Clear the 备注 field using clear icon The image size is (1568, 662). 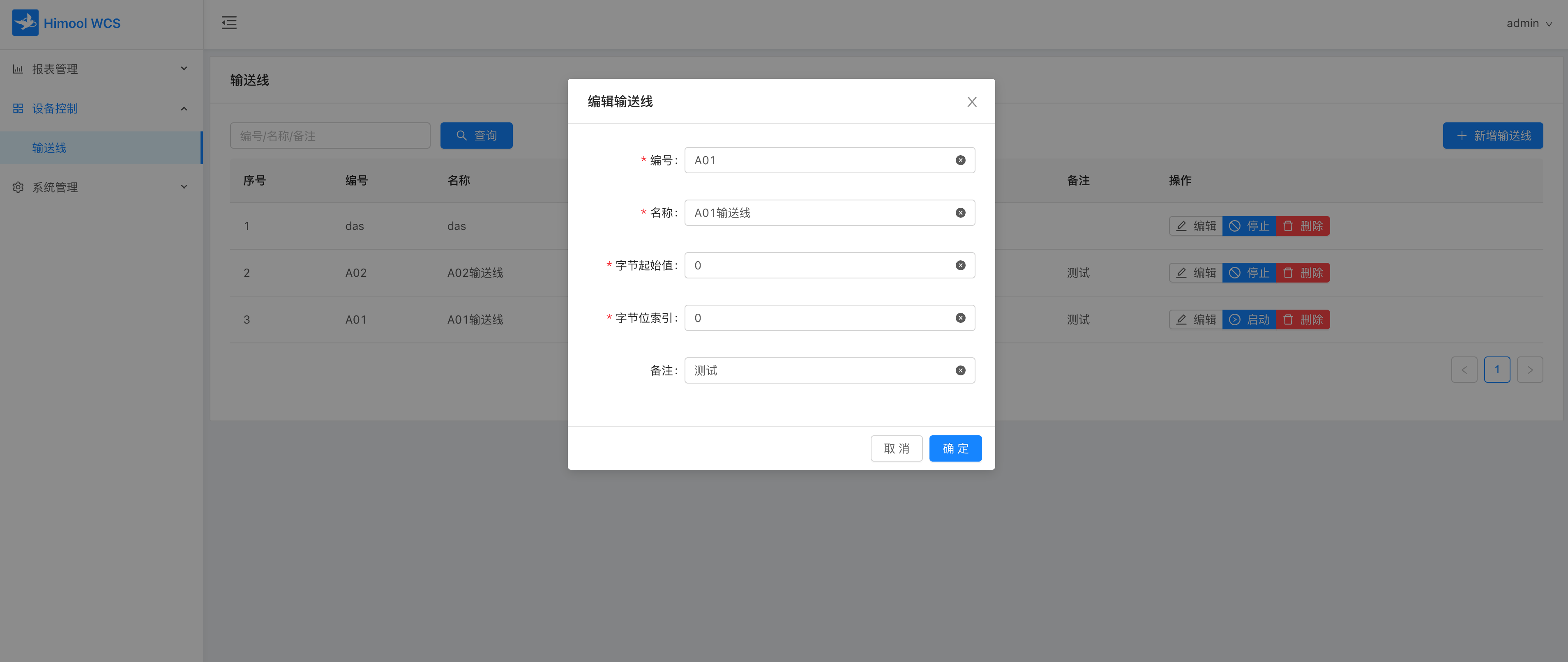click(x=961, y=370)
